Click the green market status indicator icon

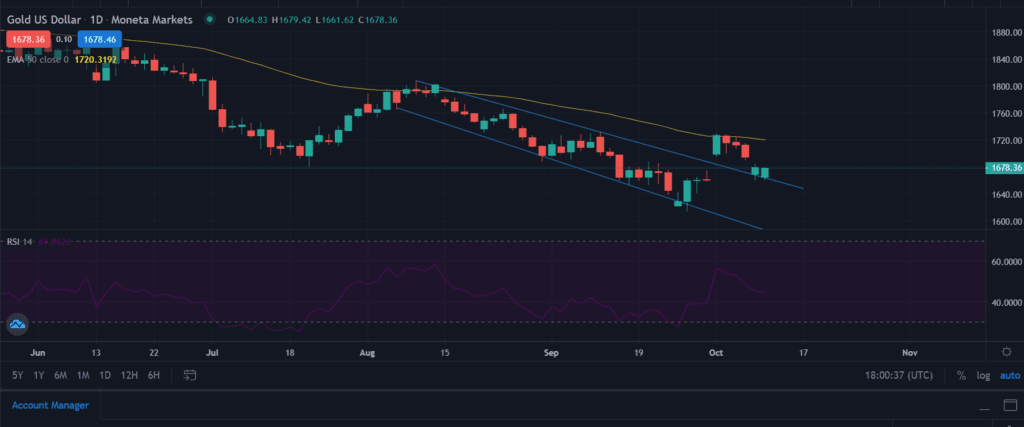coord(209,20)
